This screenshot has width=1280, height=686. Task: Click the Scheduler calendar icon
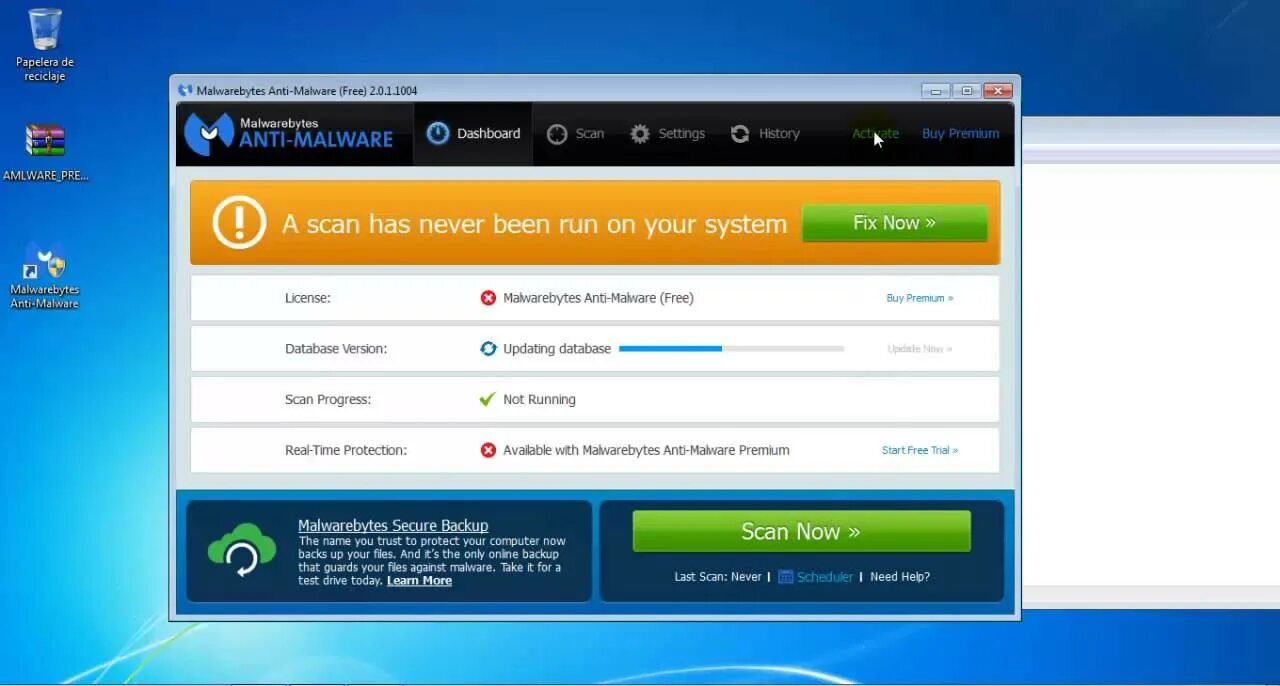(x=786, y=577)
